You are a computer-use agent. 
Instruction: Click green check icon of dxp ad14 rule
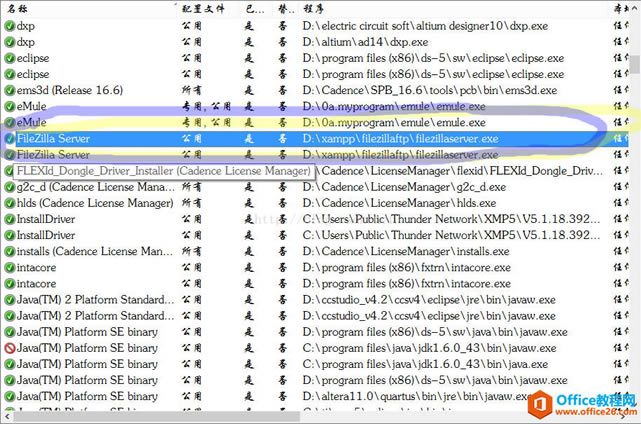[10, 42]
